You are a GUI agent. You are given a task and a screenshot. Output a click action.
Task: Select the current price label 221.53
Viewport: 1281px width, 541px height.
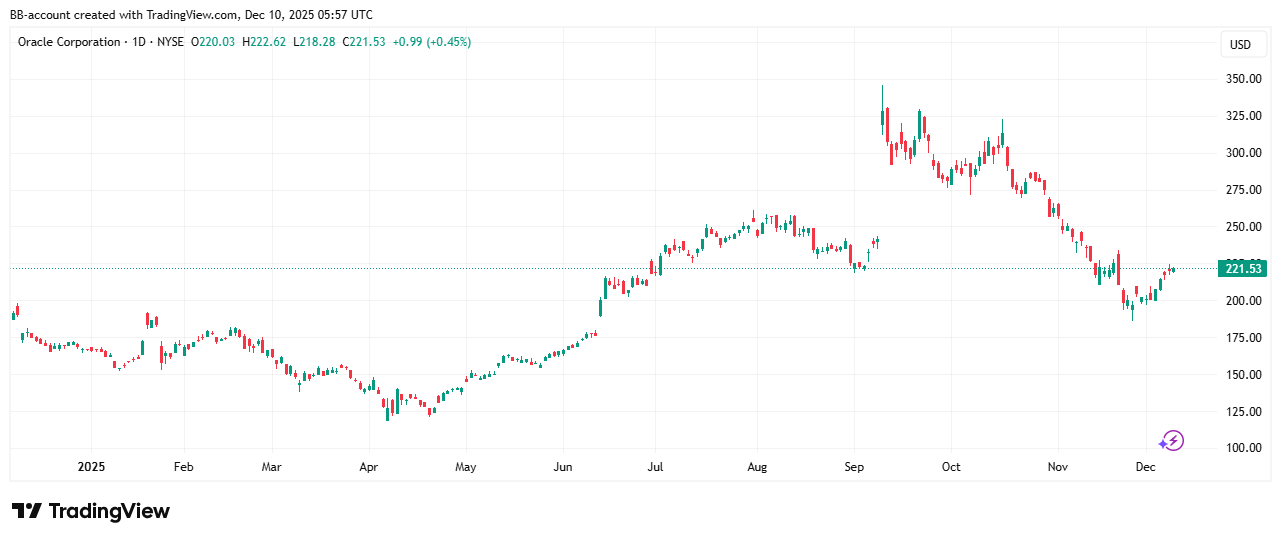point(1241,268)
